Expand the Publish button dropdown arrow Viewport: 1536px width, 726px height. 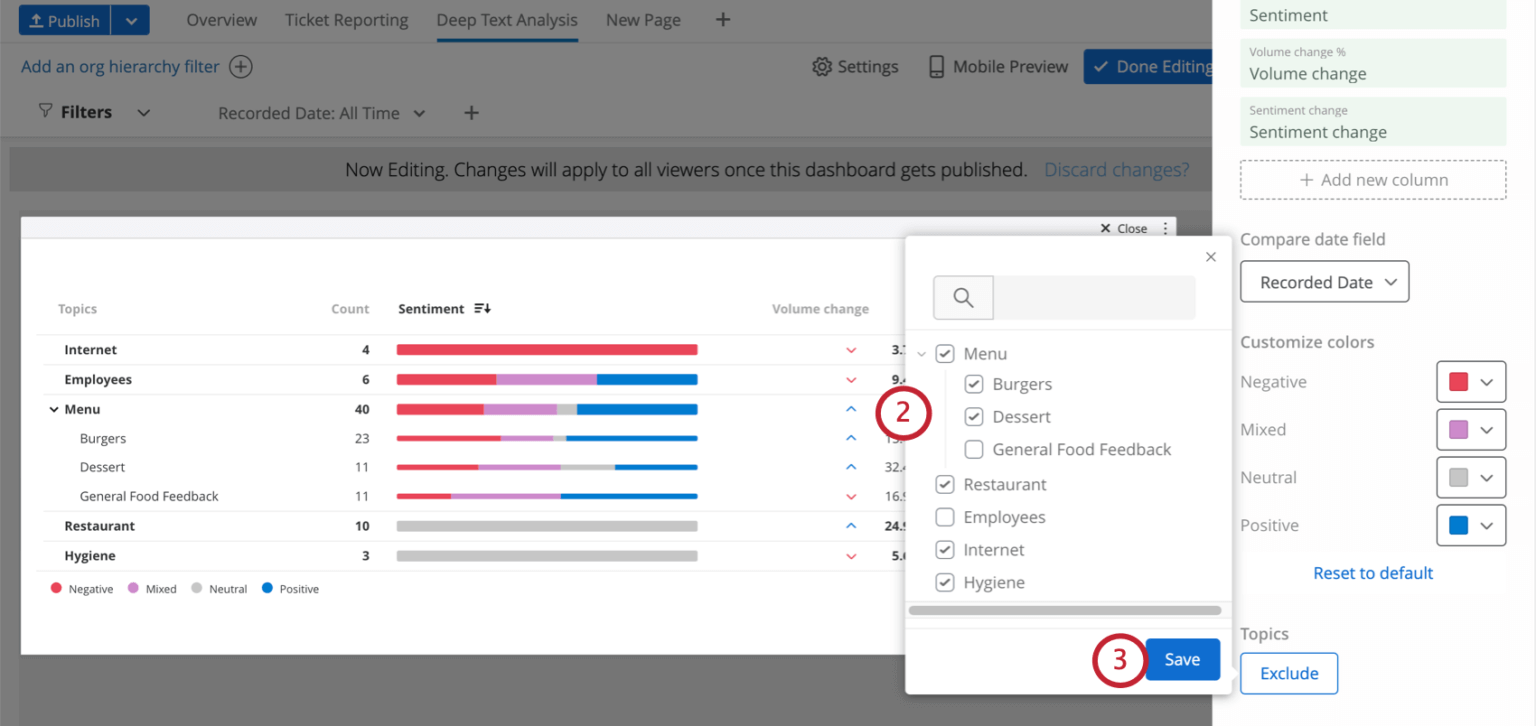pyautogui.click(x=130, y=20)
